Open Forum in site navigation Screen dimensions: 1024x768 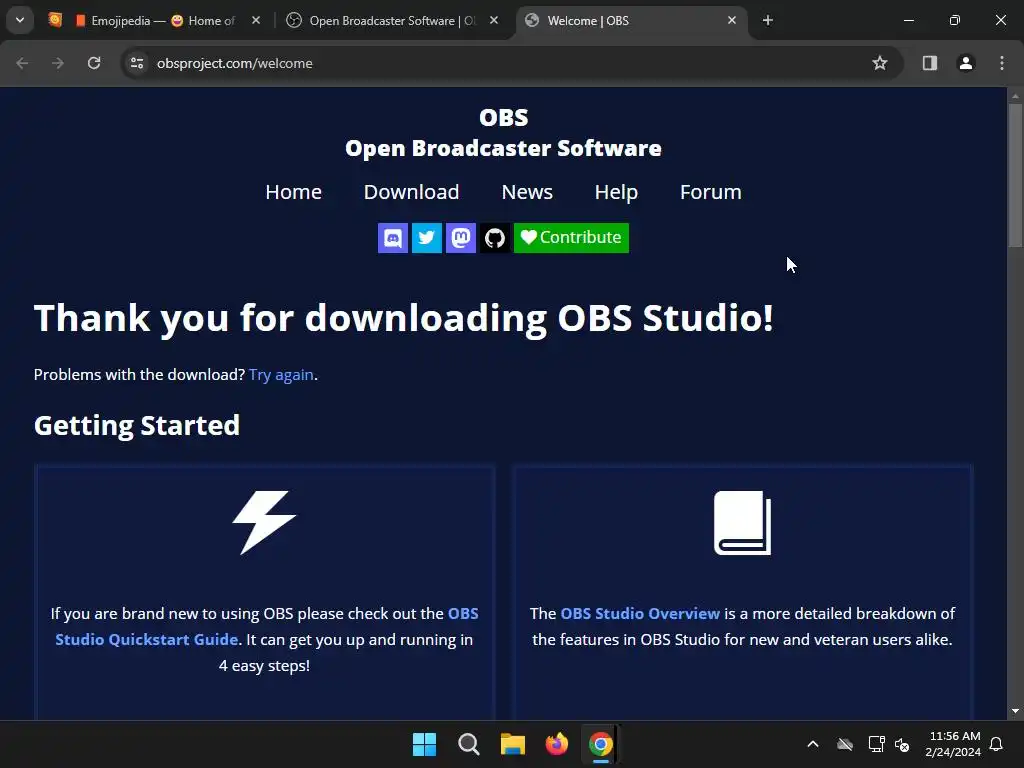[x=711, y=192]
